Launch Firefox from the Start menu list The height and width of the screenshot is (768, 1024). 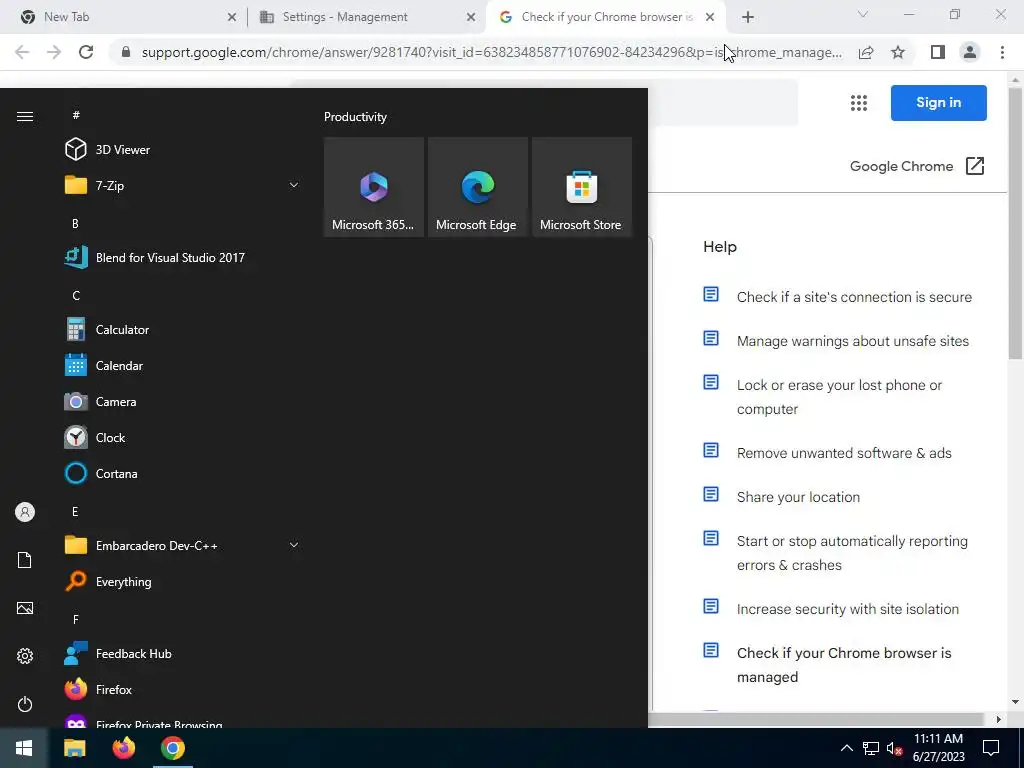click(98, 690)
